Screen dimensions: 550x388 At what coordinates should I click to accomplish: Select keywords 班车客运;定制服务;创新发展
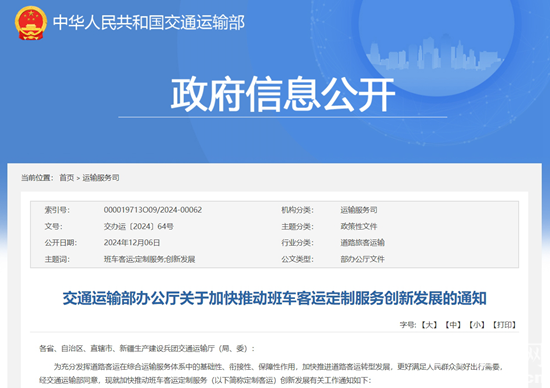149,259
